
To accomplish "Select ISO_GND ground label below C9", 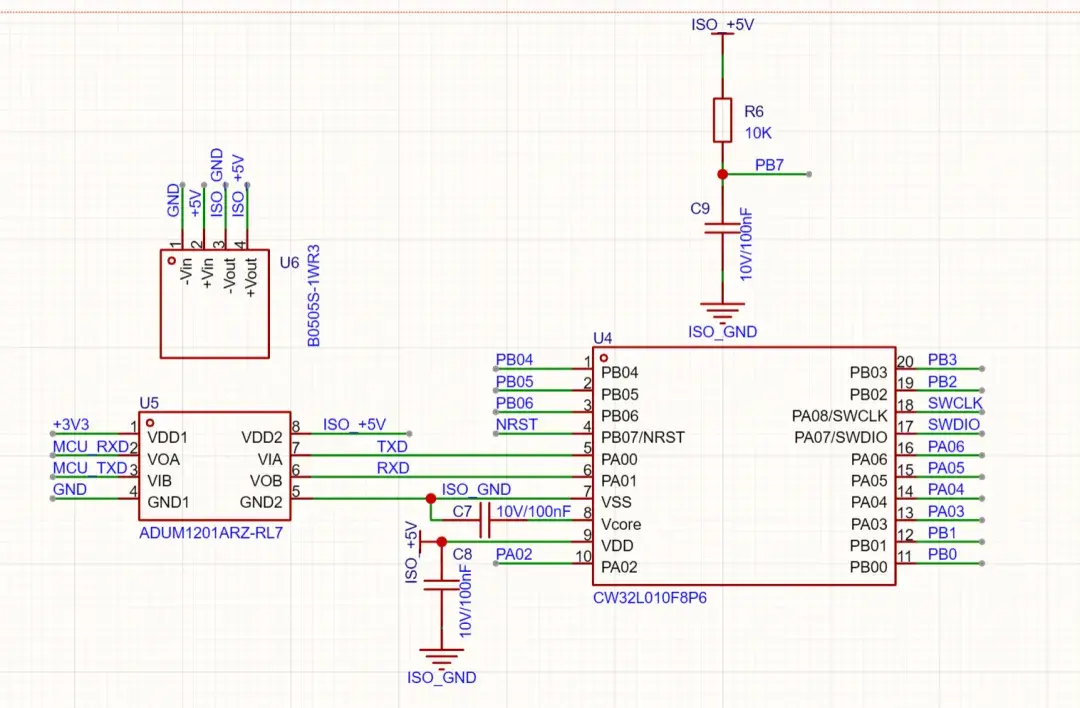I will click(x=723, y=332).
